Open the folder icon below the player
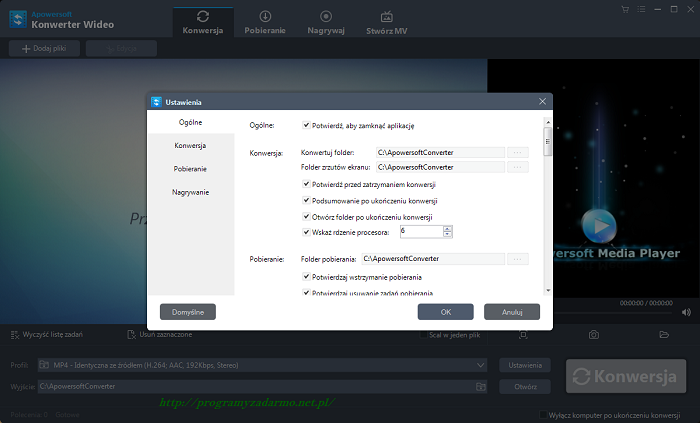 (x=663, y=334)
